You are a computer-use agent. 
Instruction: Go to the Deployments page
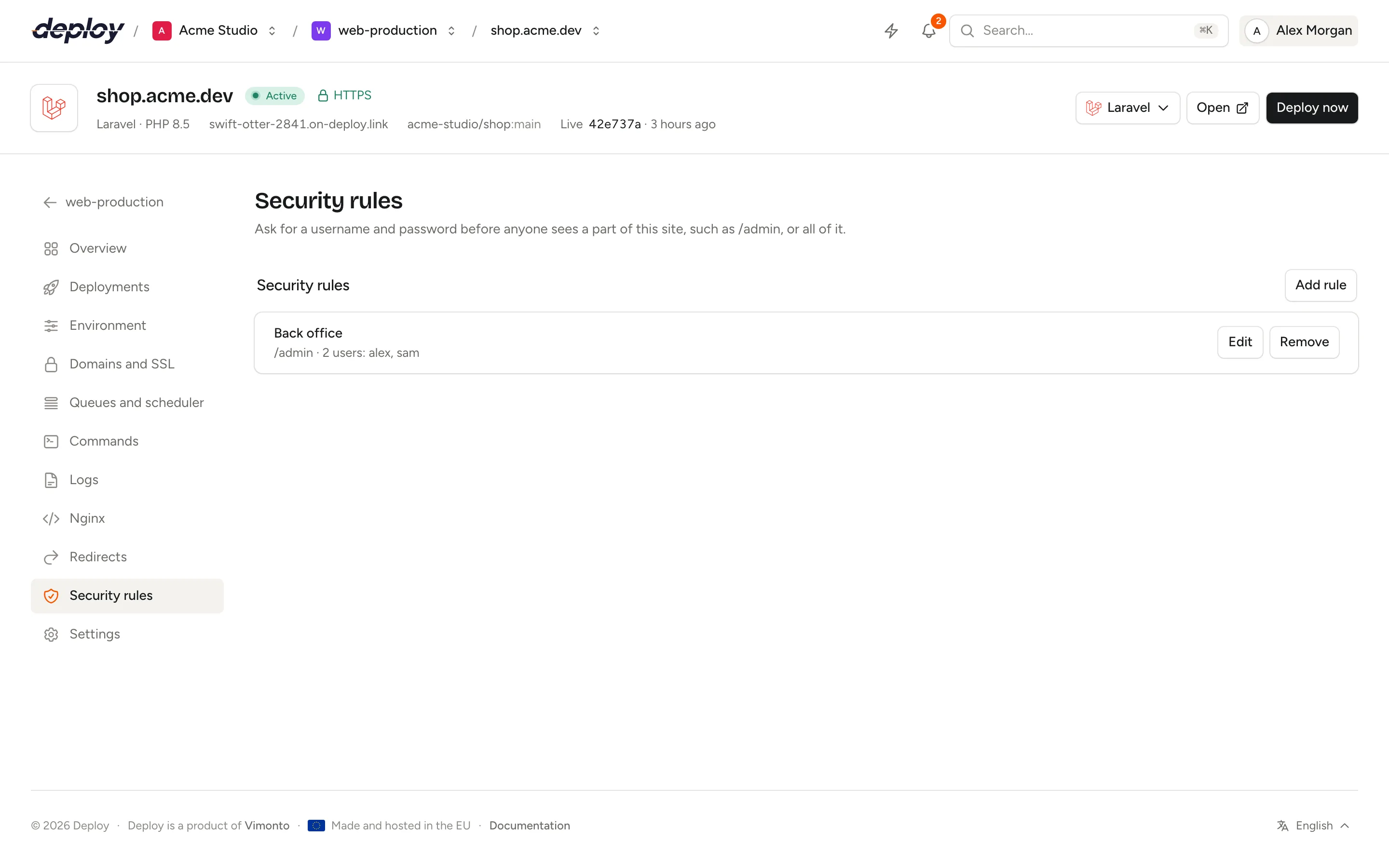click(127, 287)
